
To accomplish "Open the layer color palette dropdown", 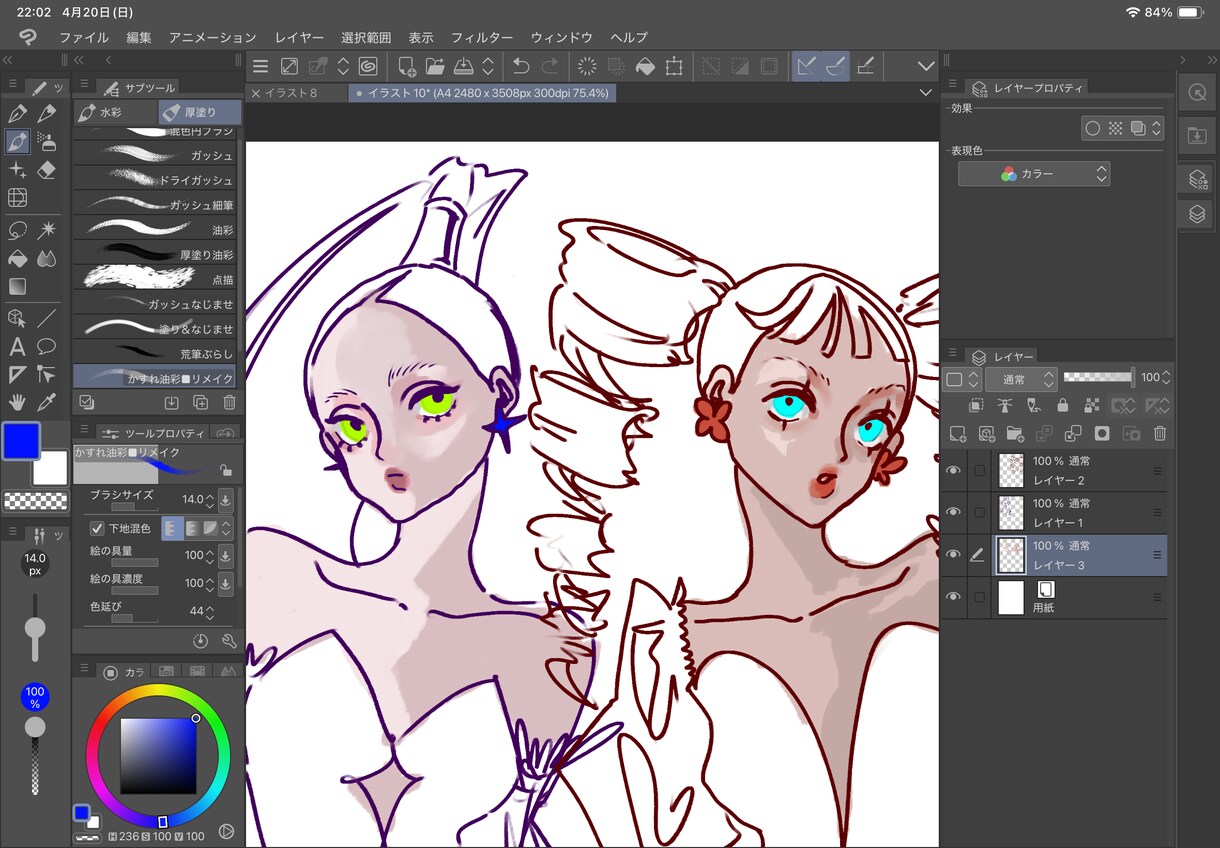I will tap(962, 379).
